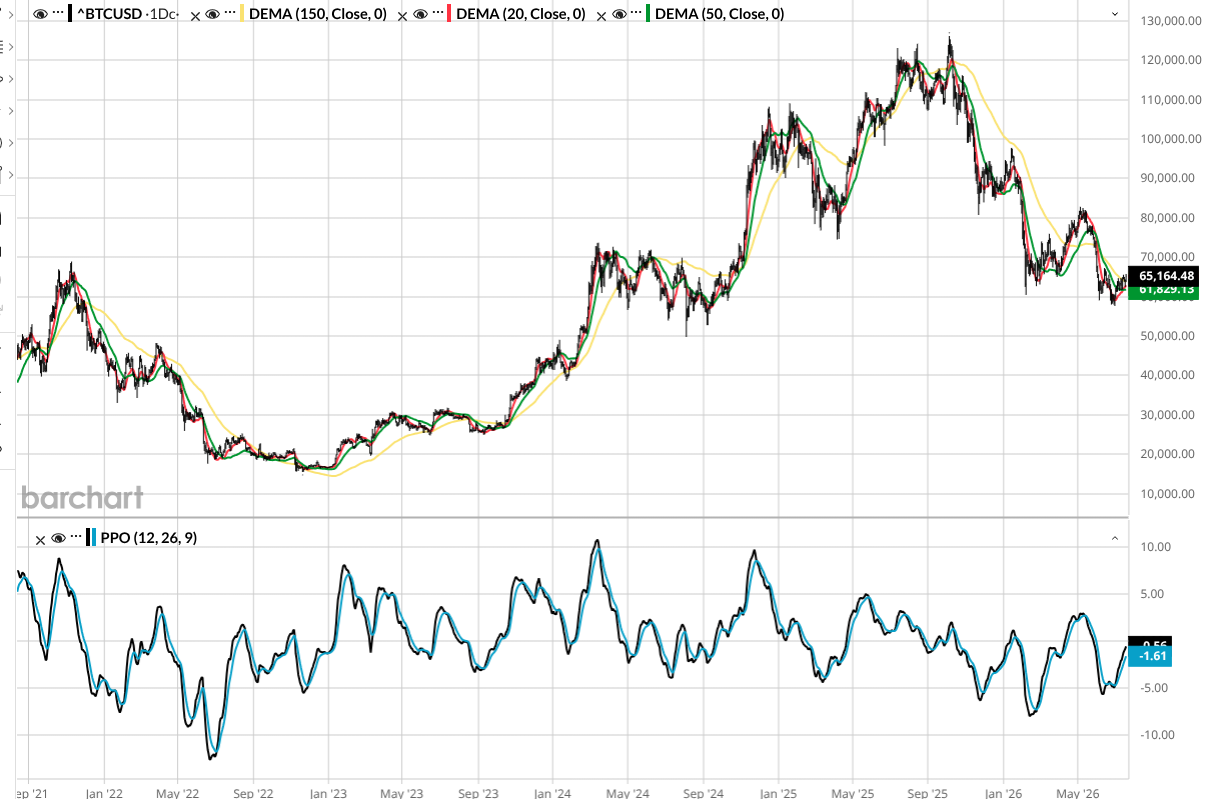Click the 10,000.00 price axis label
The width and height of the screenshot is (1210, 799).
[x=1168, y=494]
